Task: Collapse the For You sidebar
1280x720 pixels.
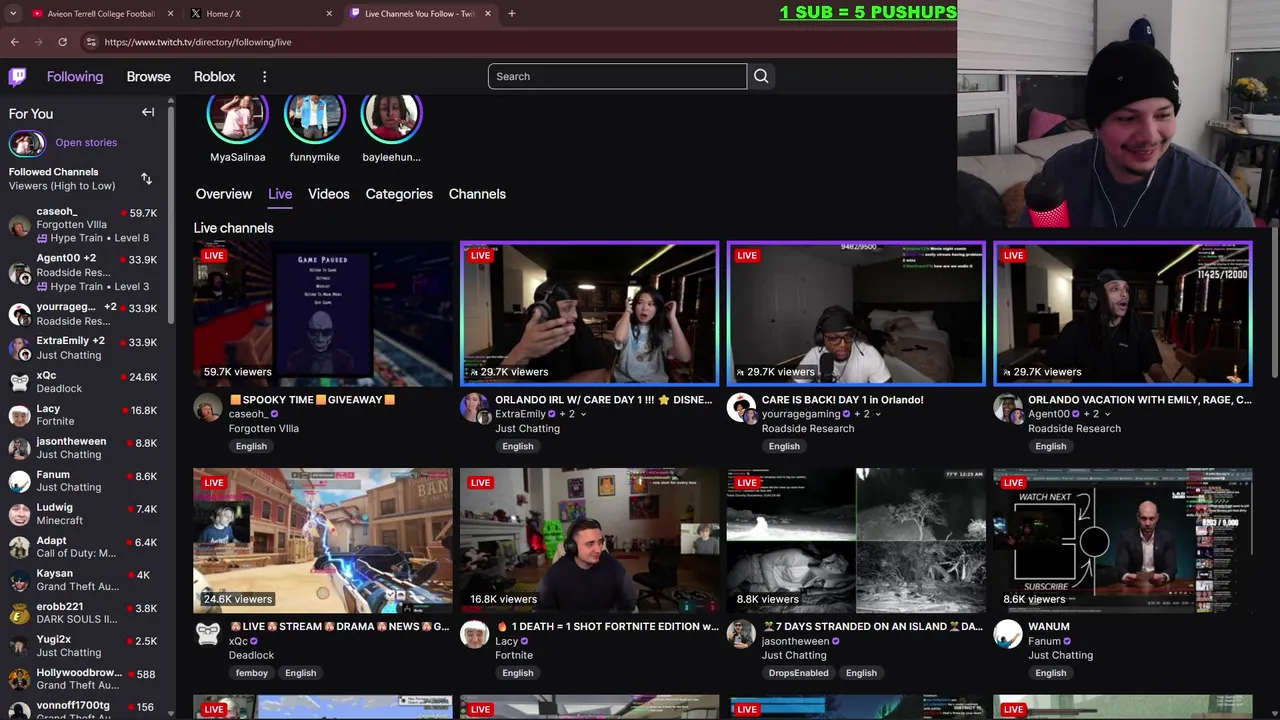Action: pyautogui.click(x=148, y=113)
